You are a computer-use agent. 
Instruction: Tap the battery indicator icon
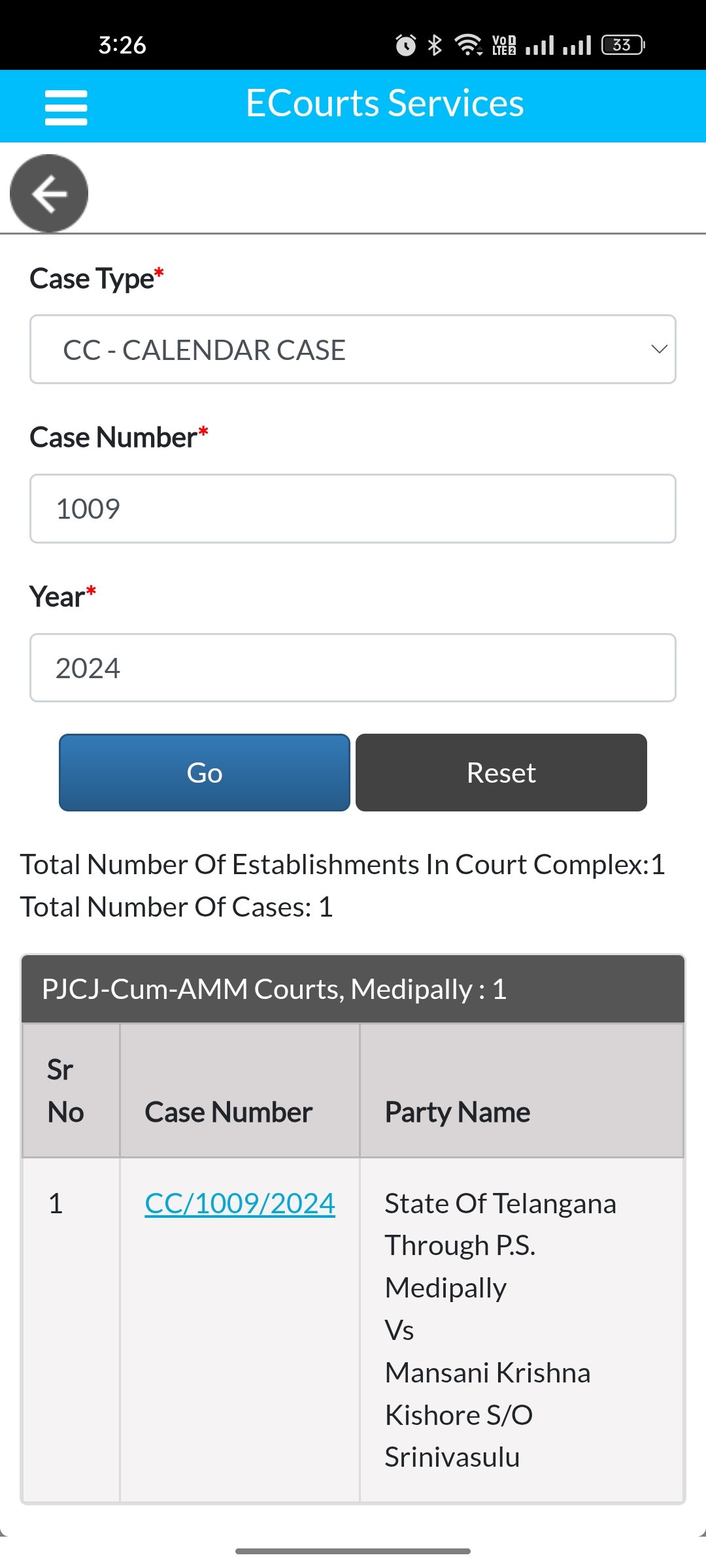click(623, 45)
